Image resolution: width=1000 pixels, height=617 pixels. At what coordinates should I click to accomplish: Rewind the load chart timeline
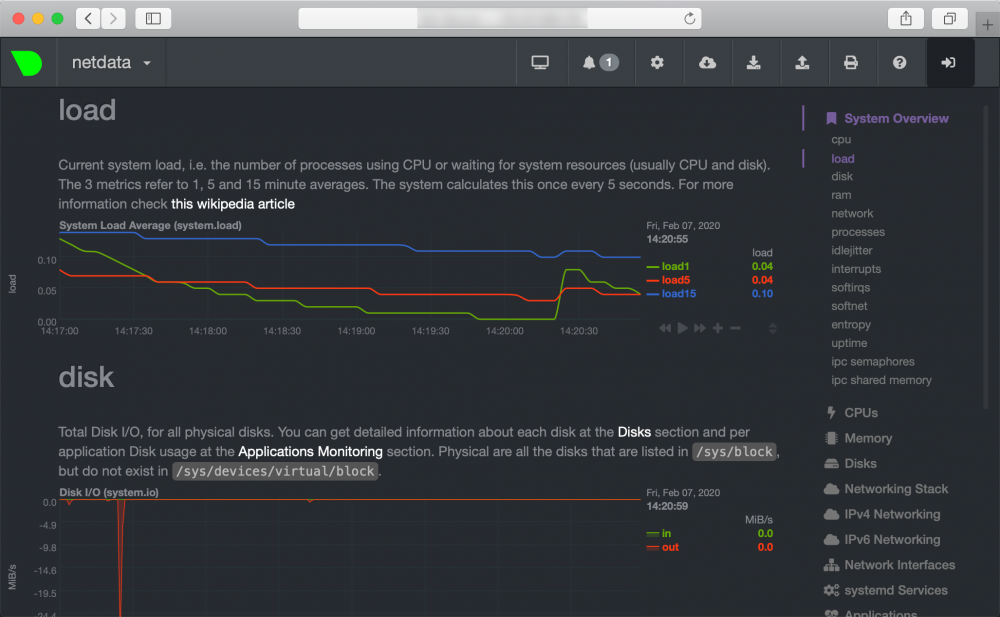tap(665, 328)
